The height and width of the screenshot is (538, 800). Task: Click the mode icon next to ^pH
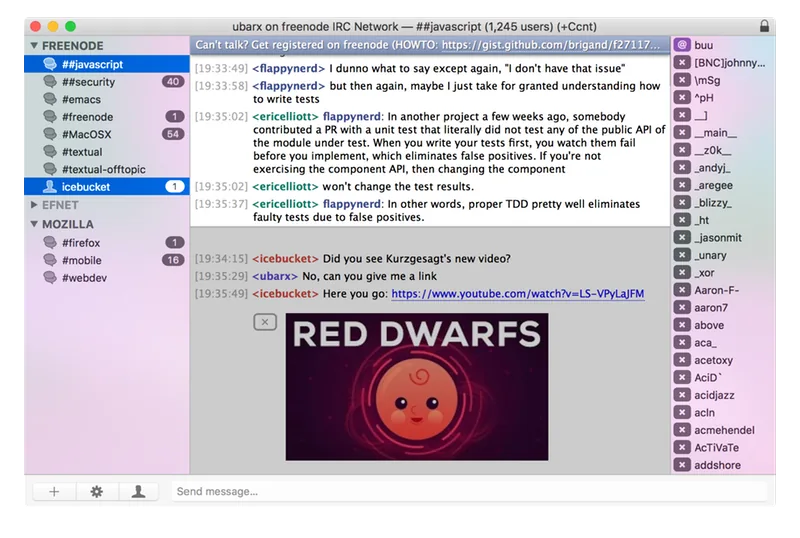[x=682, y=97]
